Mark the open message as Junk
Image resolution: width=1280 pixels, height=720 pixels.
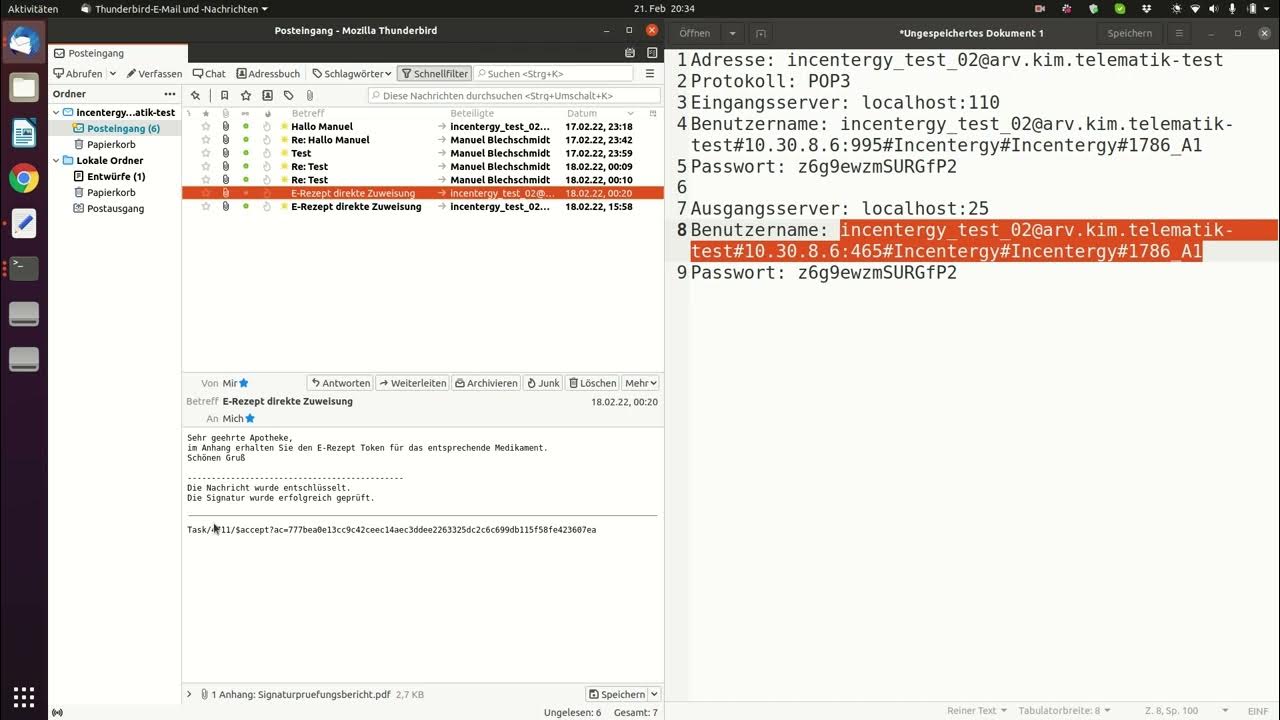543,383
